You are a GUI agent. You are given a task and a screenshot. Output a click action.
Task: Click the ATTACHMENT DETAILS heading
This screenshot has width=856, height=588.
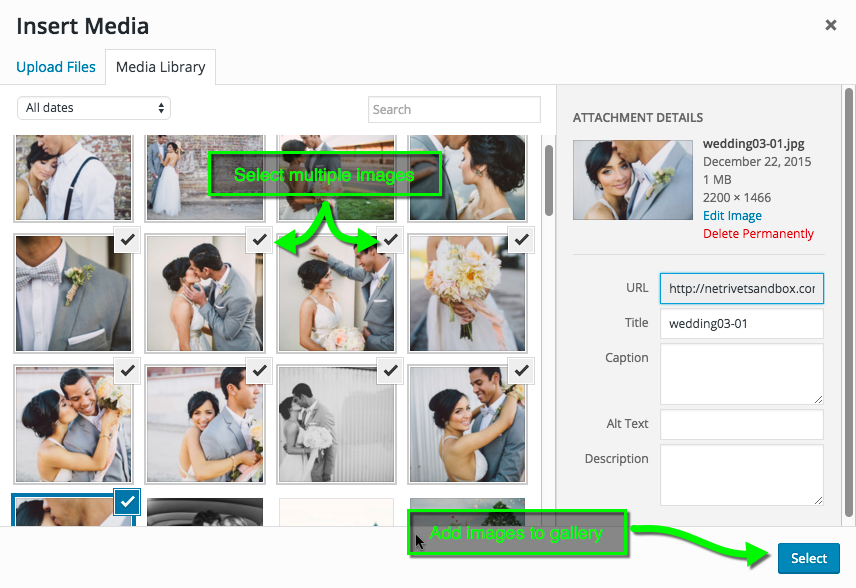[638, 118]
